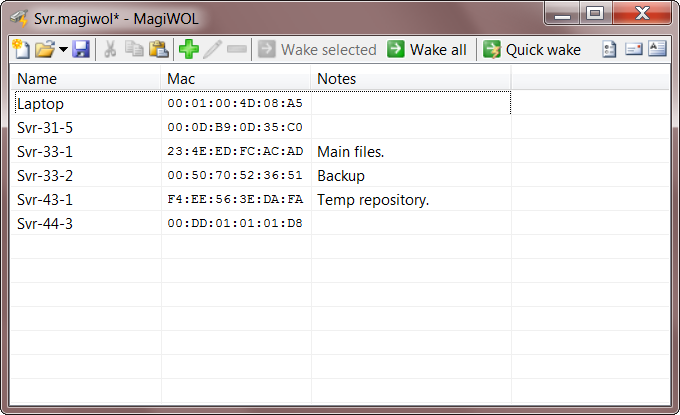Image resolution: width=680 pixels, height=415 pixels.
Task: Click the New file icon
Action: click(x=20, y=49)
